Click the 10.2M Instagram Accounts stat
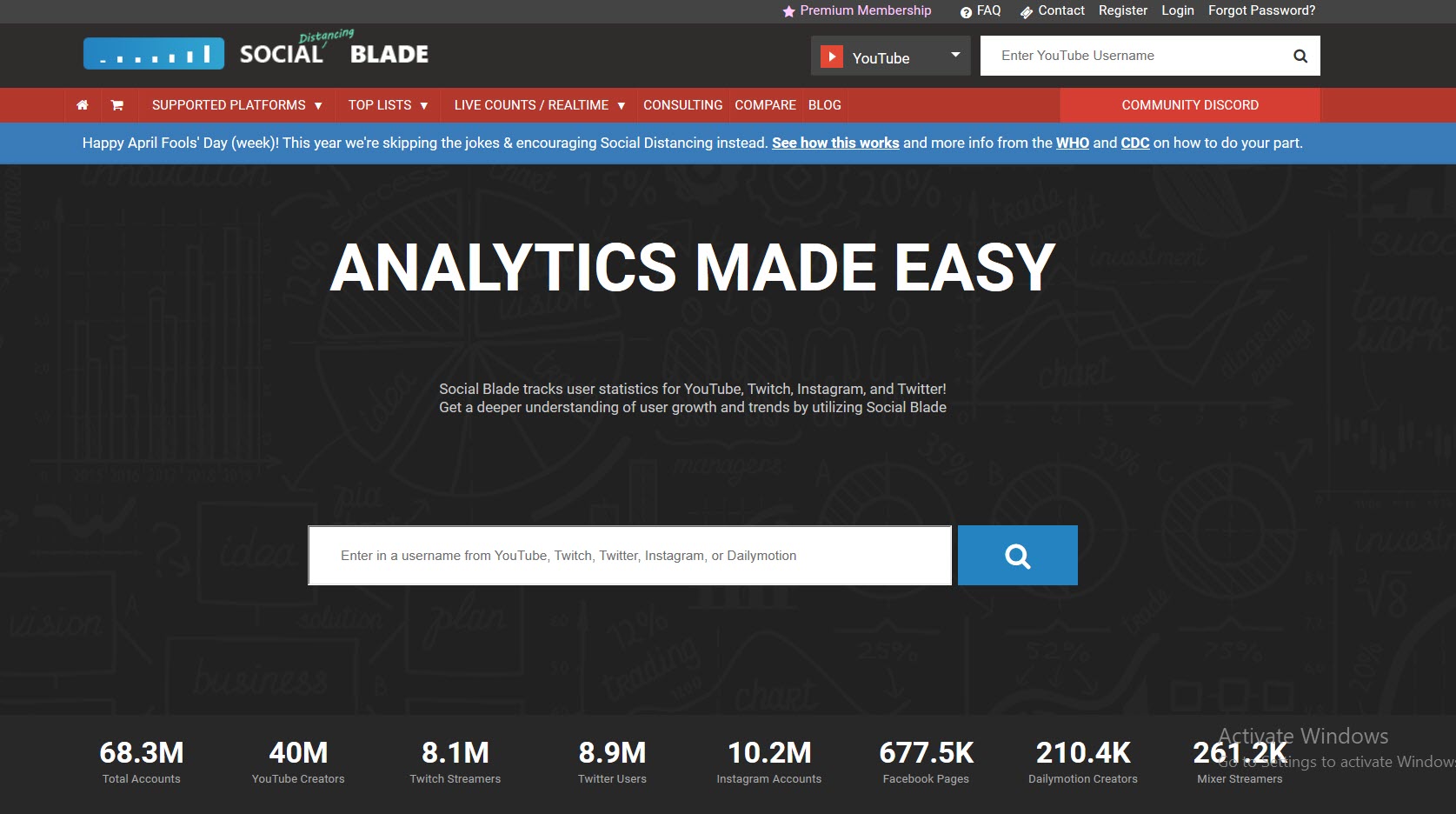 pyautogui.click(x=769, y=762)
